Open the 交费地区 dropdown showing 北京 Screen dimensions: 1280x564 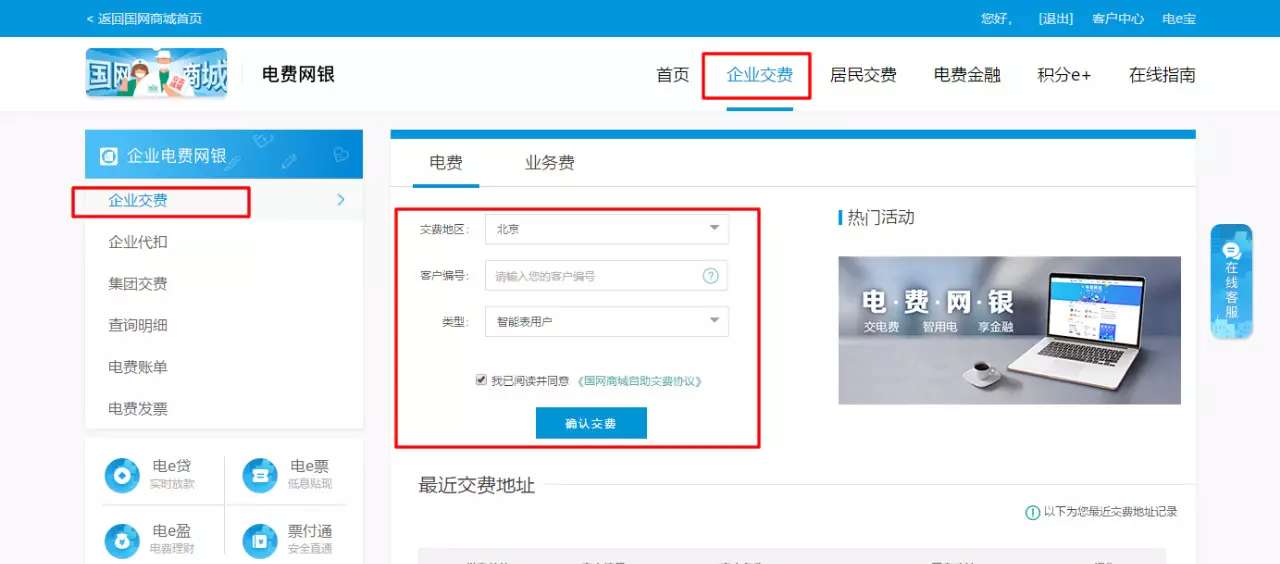pyautogui.click(x=607, y=229)
